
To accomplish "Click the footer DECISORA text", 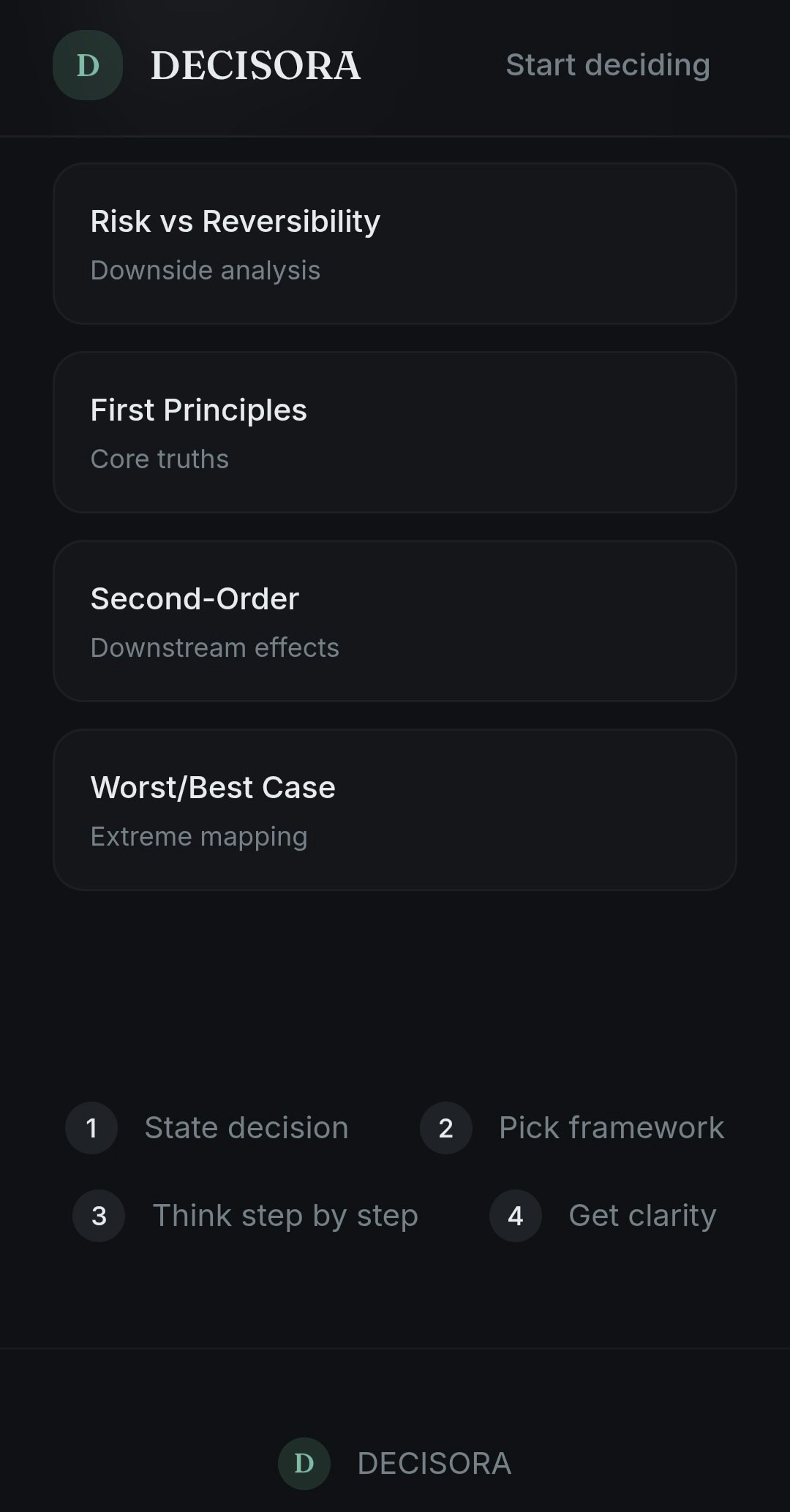I will [434, 1464].
